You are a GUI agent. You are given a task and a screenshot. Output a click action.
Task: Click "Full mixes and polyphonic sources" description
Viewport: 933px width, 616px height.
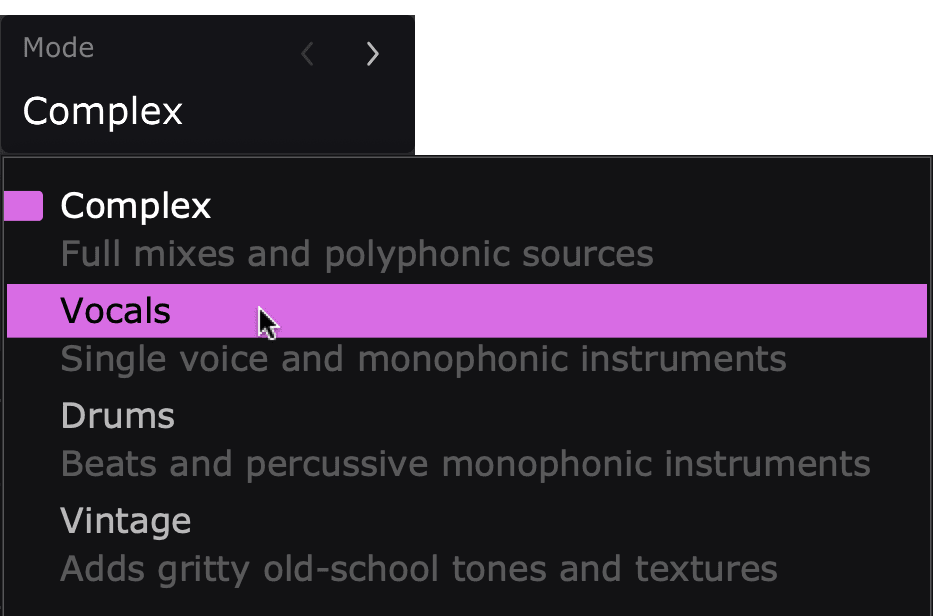coord(357,254)
